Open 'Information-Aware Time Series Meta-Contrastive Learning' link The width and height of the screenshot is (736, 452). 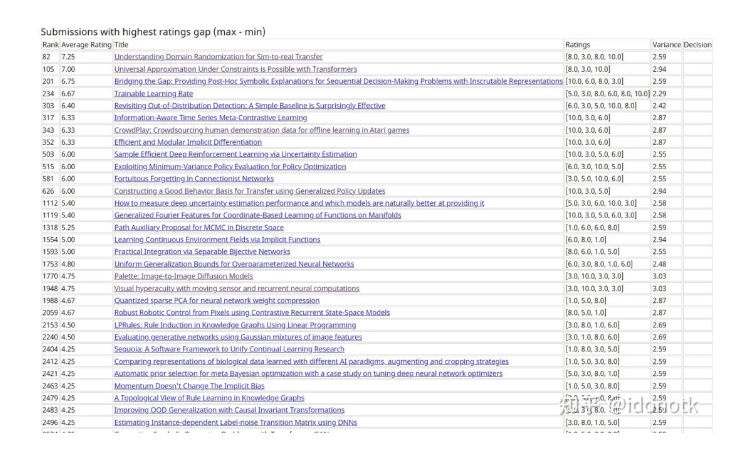[x=211, y=118]
